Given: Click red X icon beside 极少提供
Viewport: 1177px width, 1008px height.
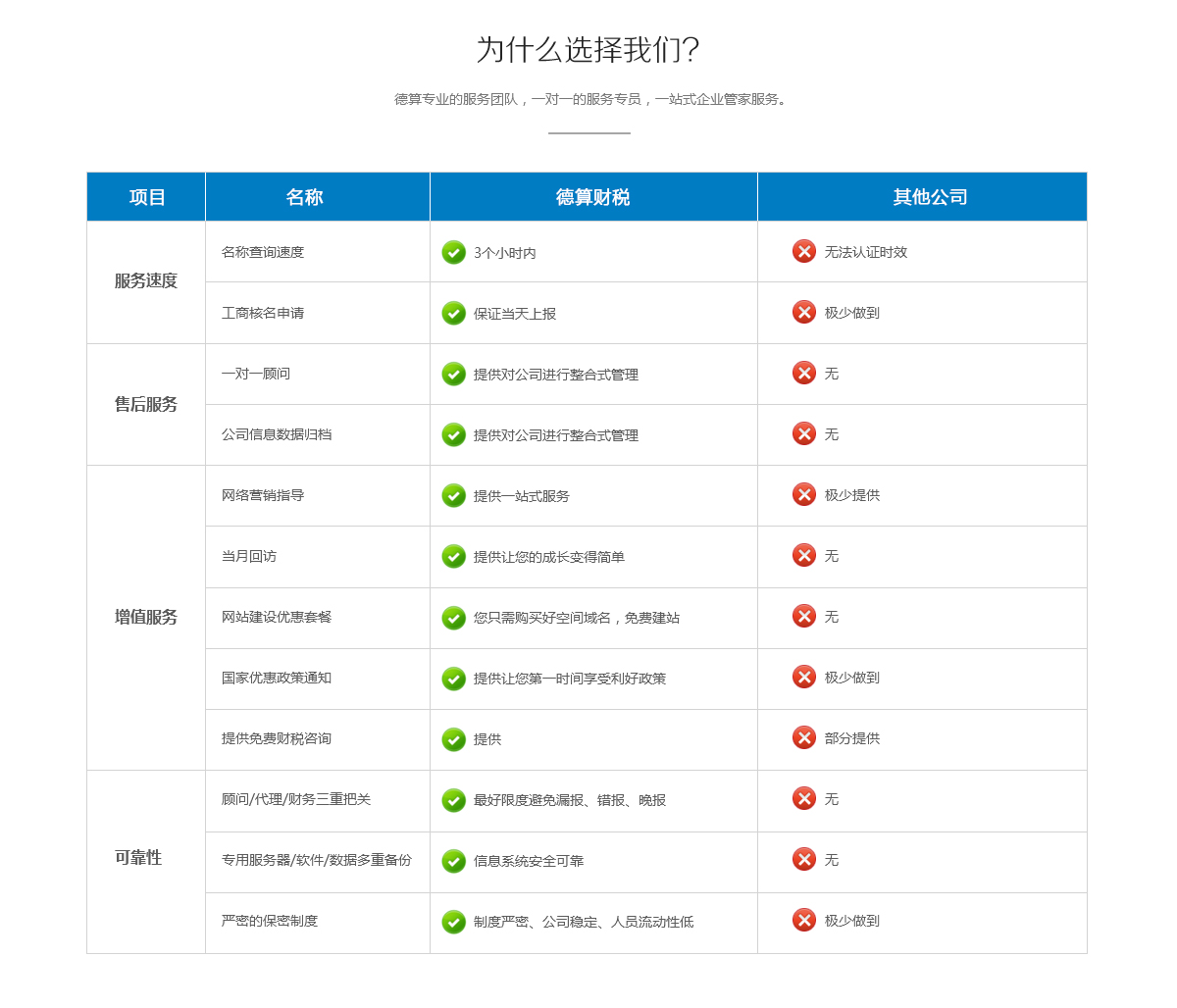Looking at the screenshot, I should (803, 494).
